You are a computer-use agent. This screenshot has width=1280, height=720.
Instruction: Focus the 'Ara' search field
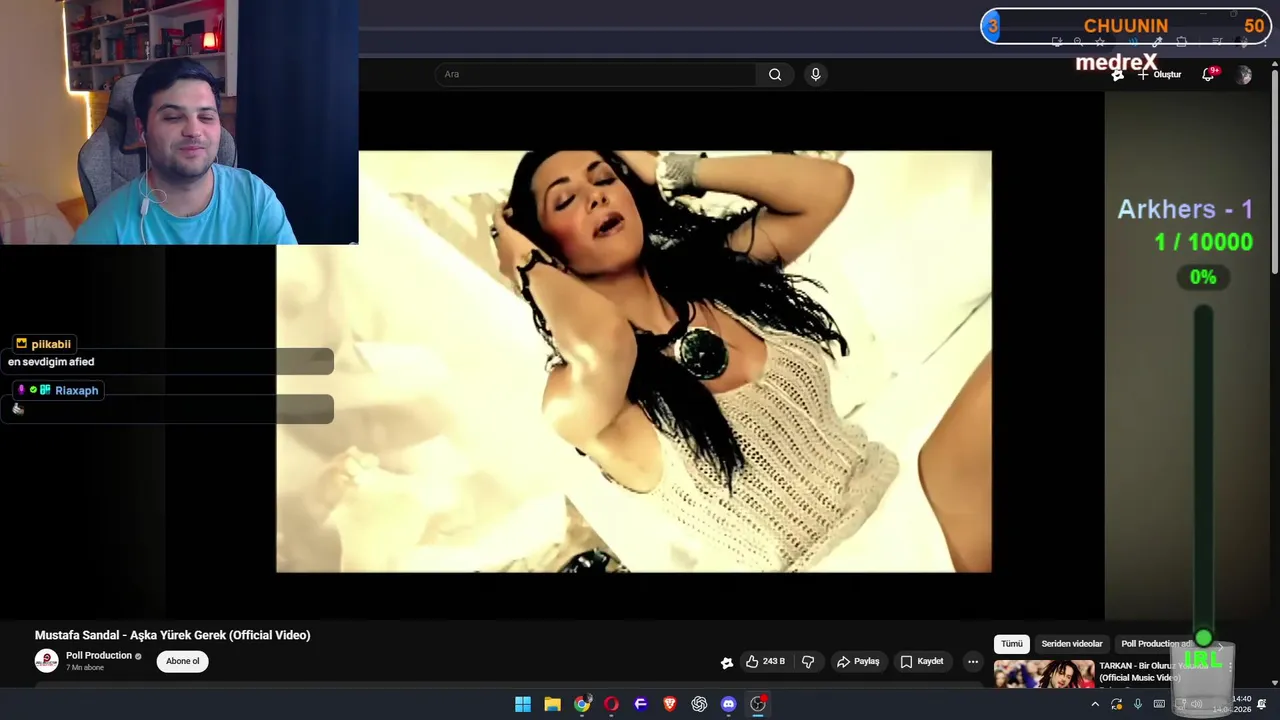(596, 74)
